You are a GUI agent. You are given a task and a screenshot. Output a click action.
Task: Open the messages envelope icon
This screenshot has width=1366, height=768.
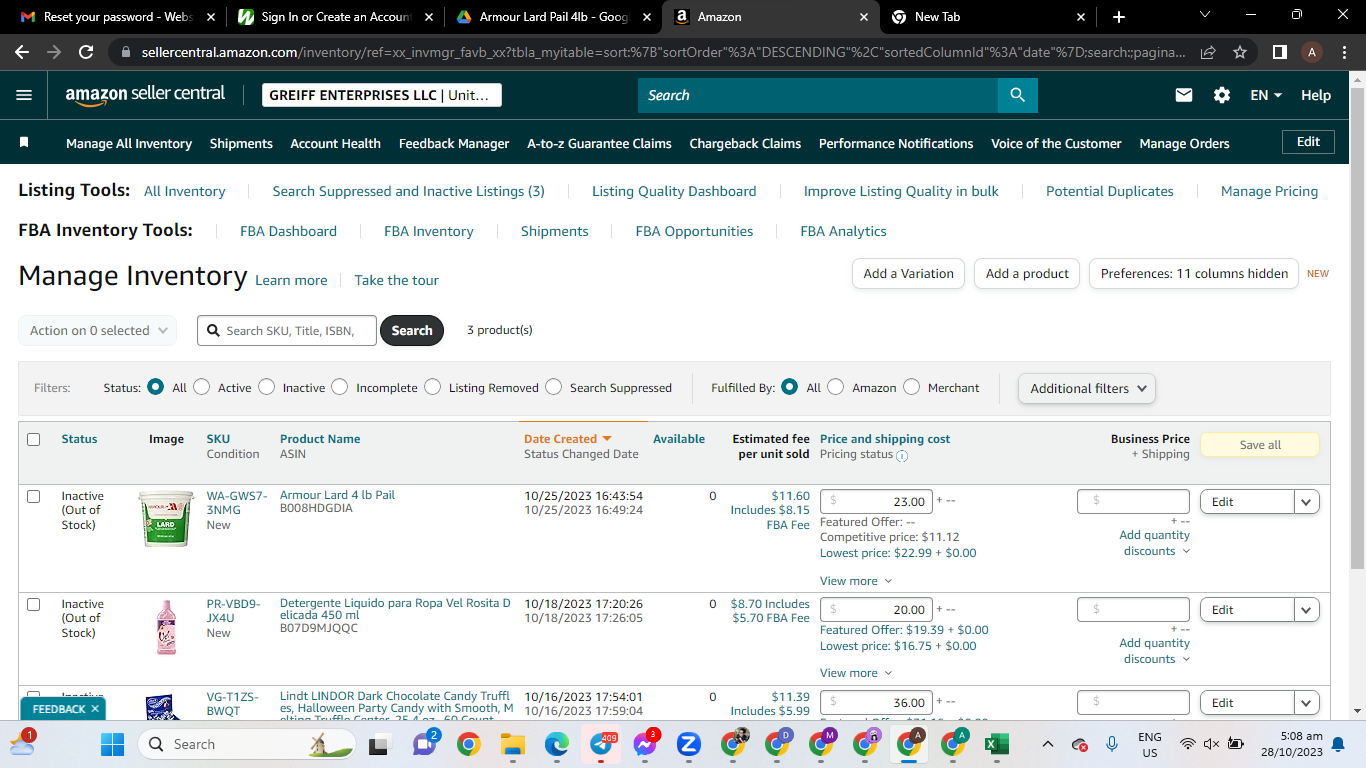point(1184,95)
